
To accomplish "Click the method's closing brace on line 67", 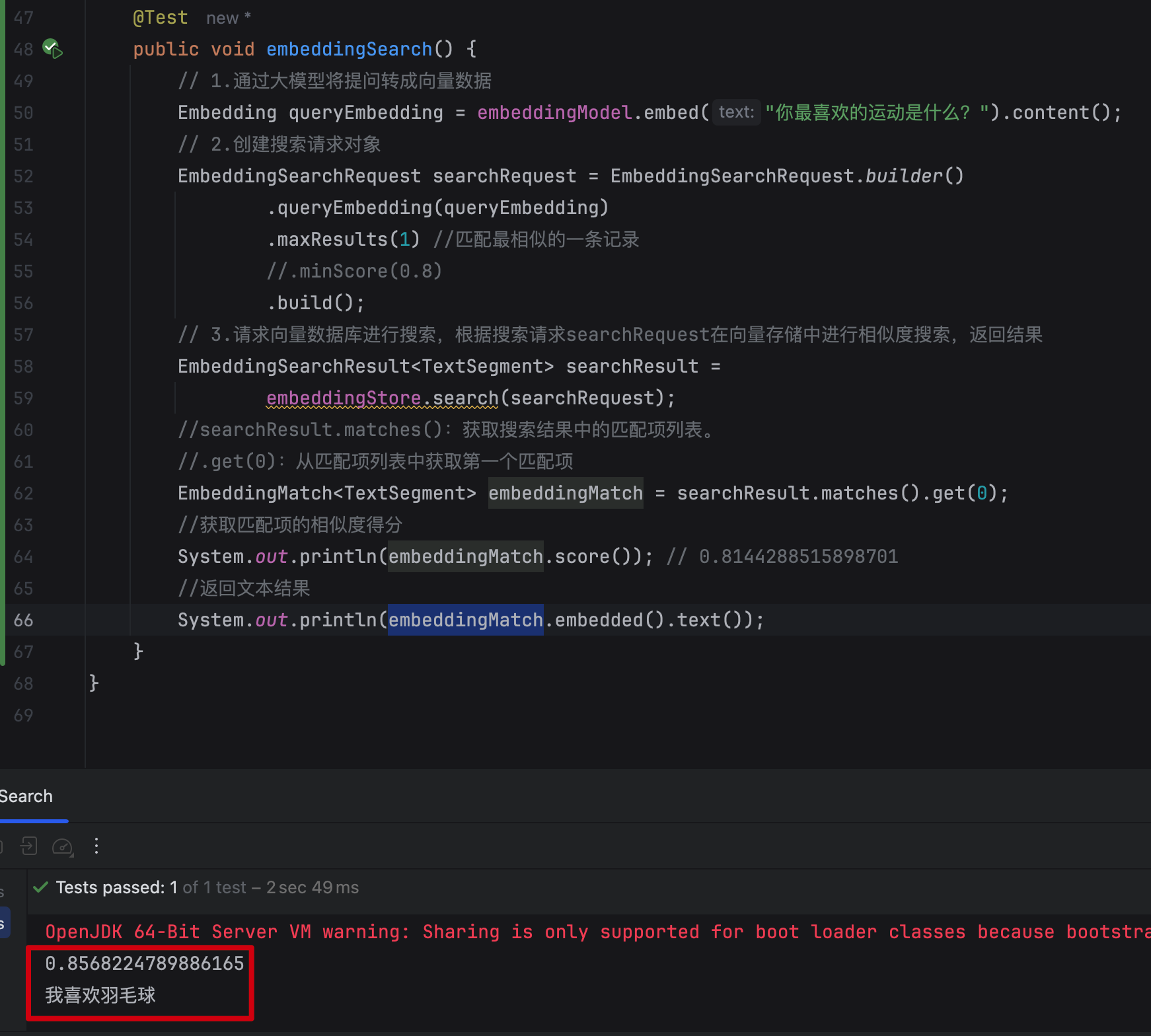I will pos(138,651).
